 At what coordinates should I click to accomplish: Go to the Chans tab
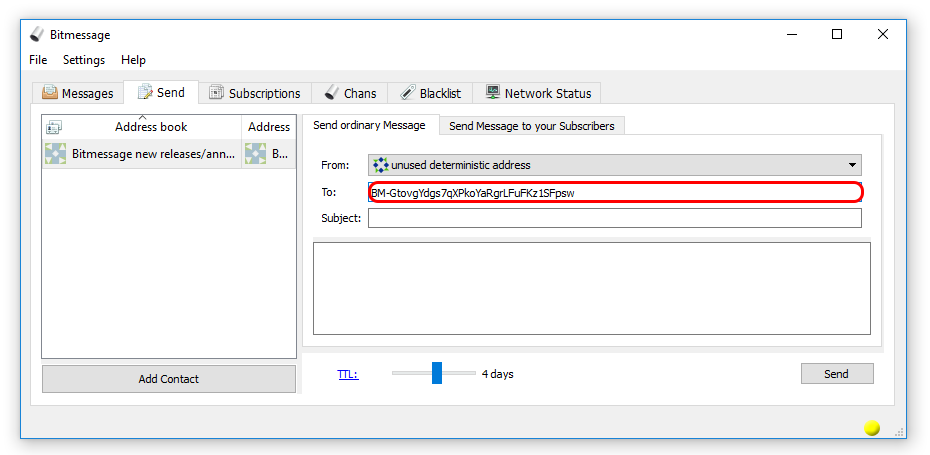pyautogui.click(x=350, y=93)
